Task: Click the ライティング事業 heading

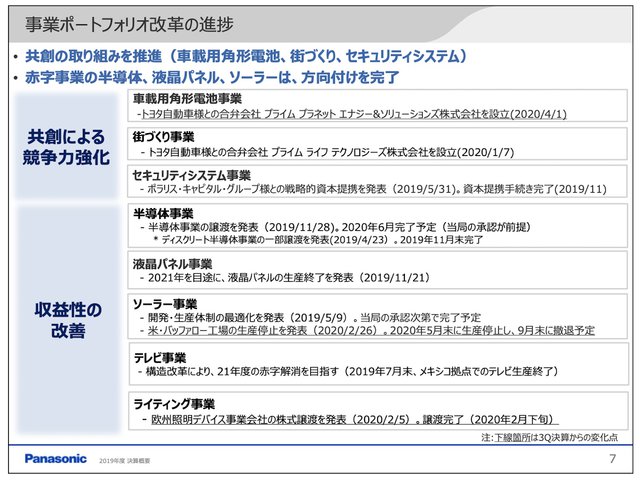Action: tap(174, 404)
